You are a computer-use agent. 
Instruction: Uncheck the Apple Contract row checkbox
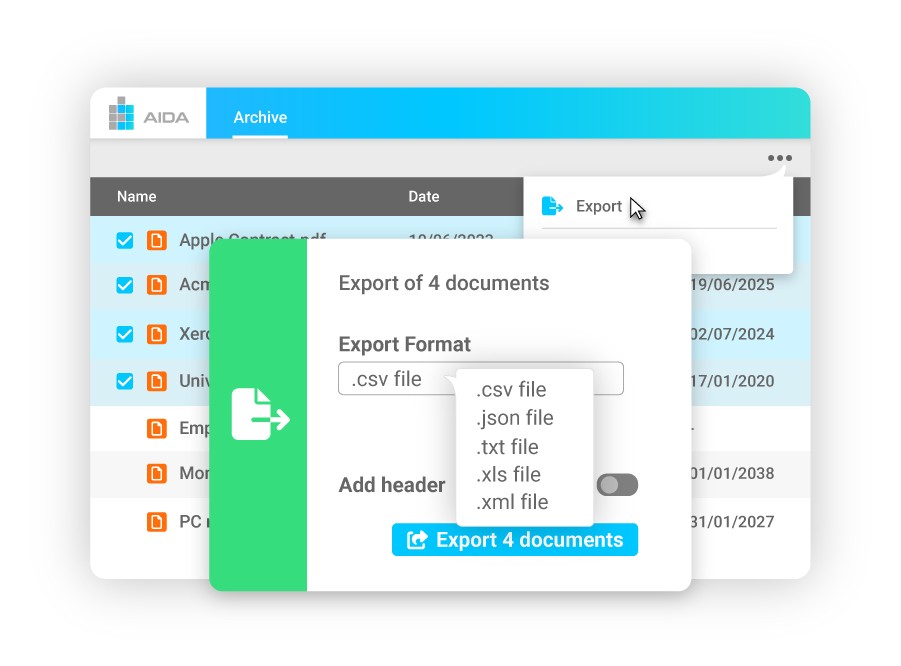click(125, 240)
